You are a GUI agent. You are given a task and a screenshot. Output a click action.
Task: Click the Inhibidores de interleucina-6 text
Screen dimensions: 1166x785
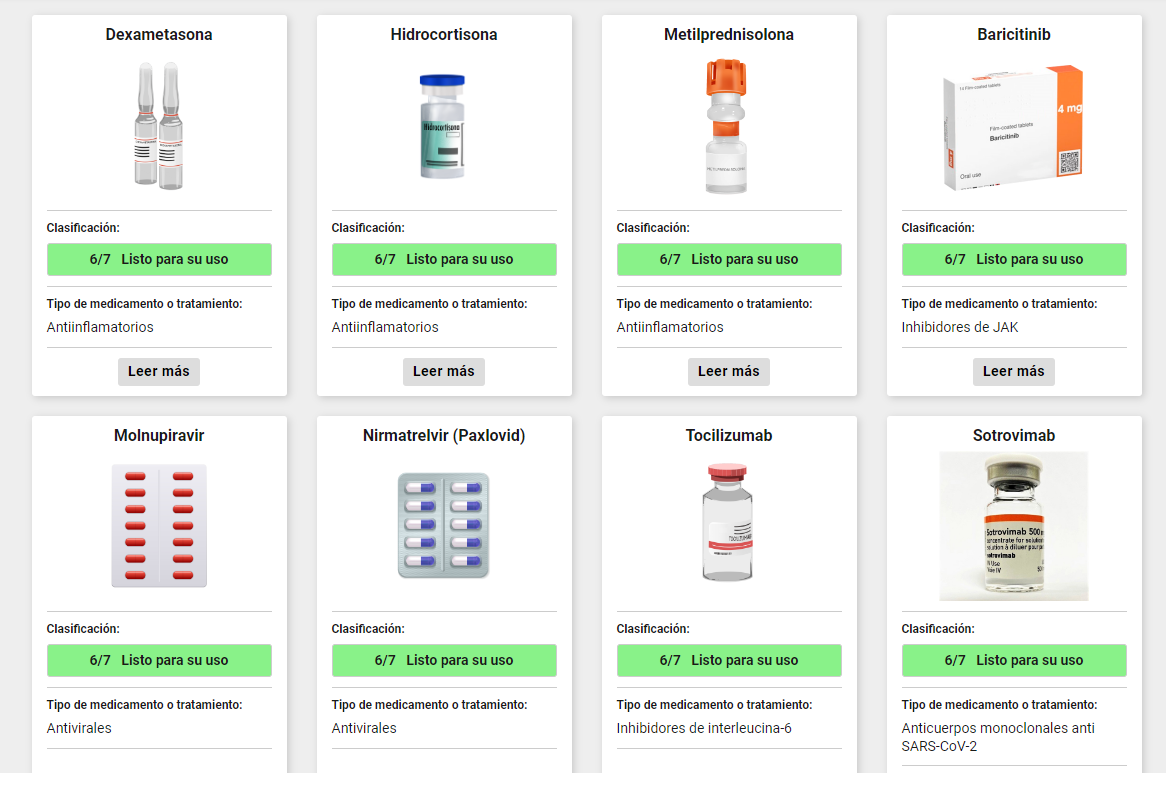coord(703,728)
